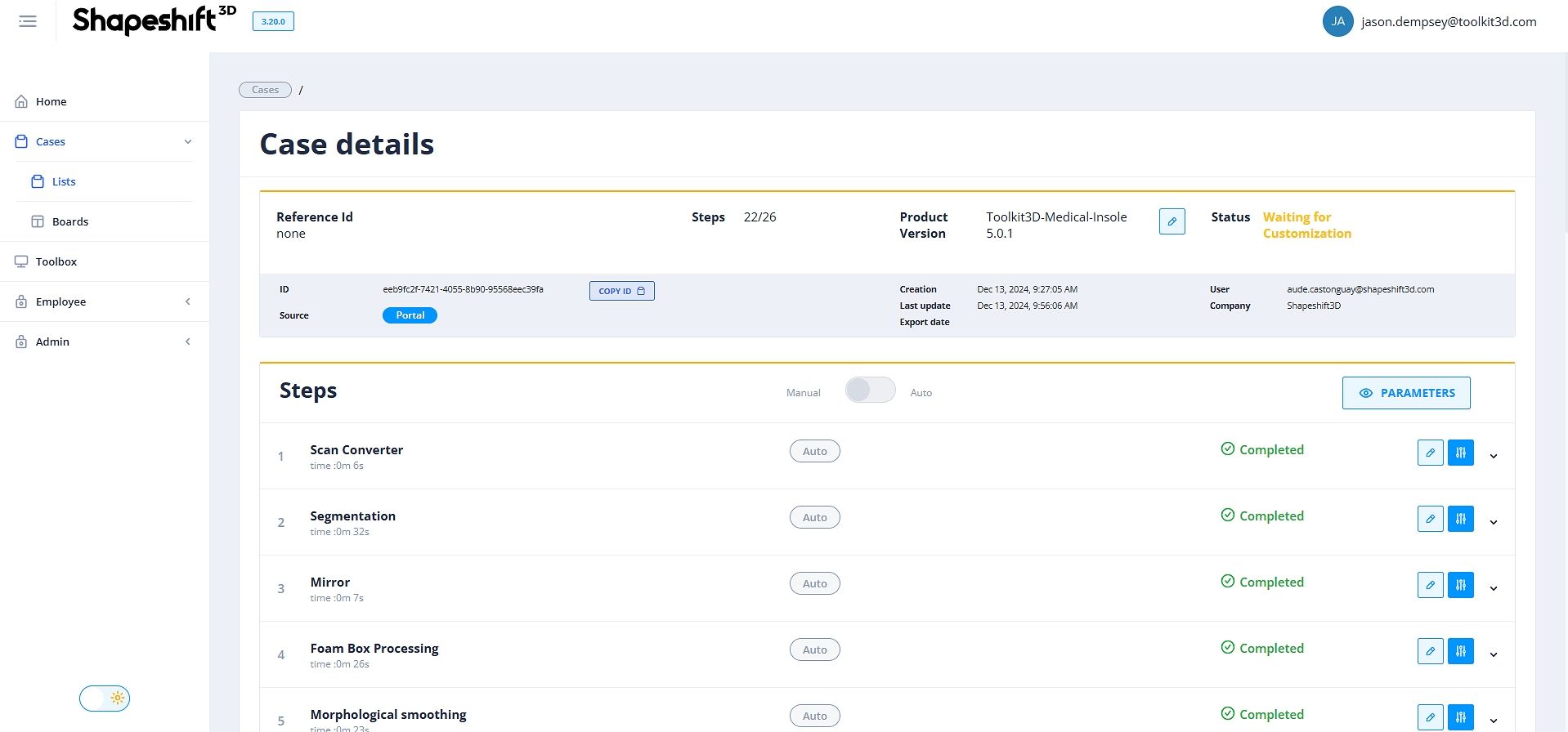
Task: Click the edit pencil for Scan Converter step
Action: (1430, 453)
